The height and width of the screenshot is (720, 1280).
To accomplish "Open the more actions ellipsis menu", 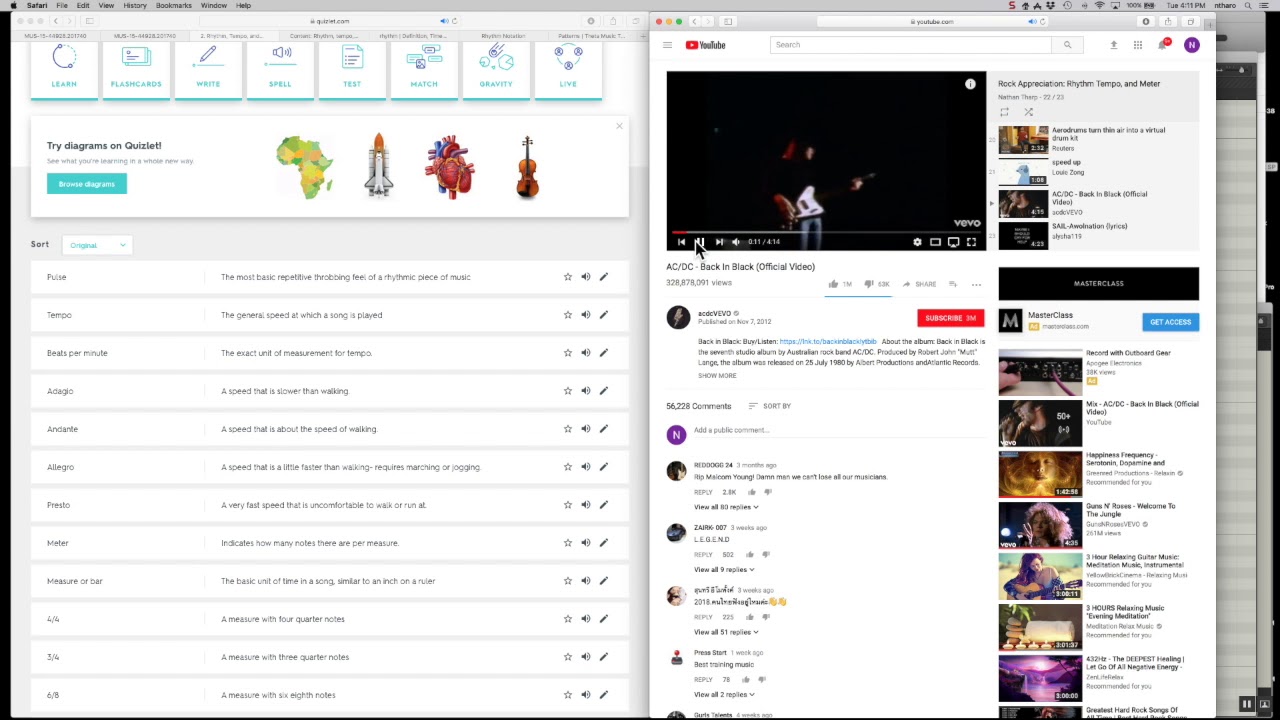I will 976,284.
